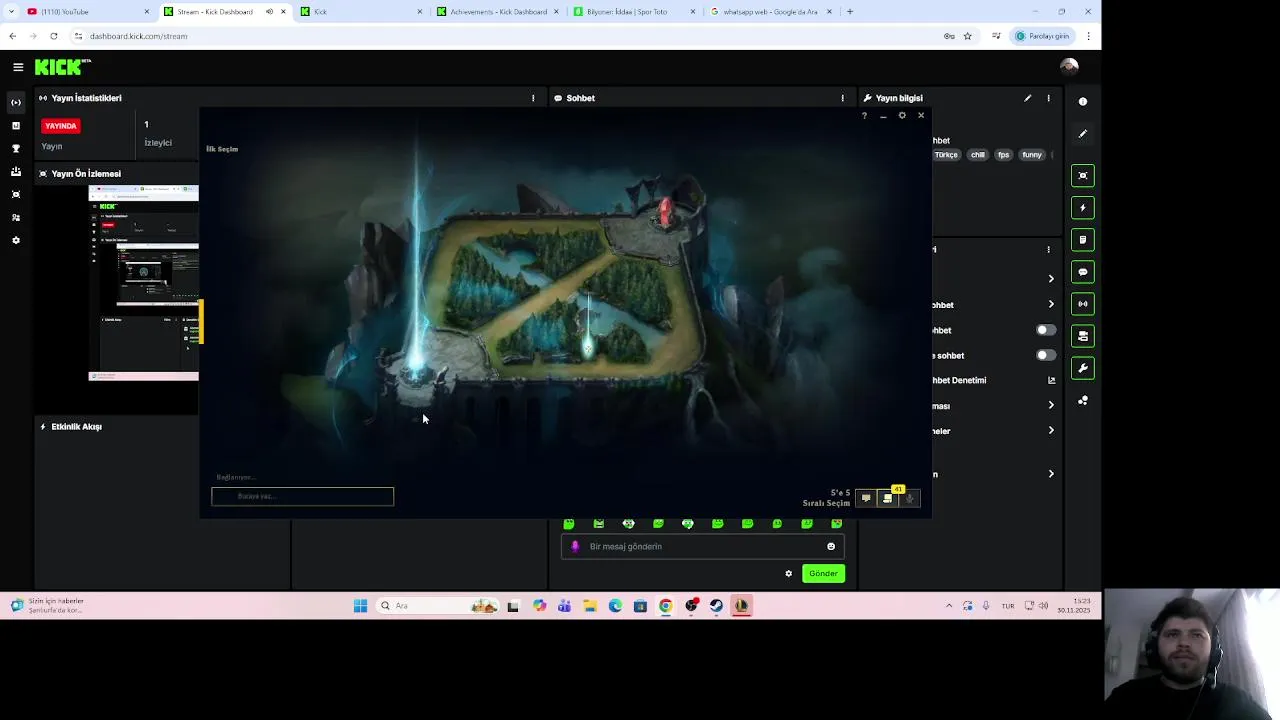Open Windows Start menu
1280x720 pixels.
(360, 606)
